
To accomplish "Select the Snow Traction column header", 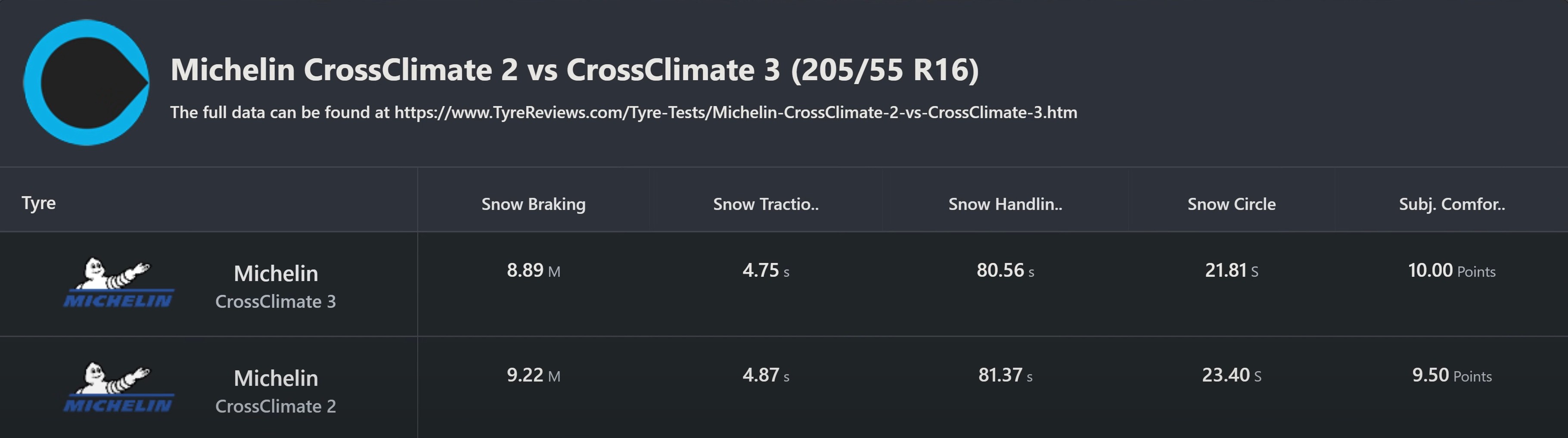I will coord(766,204).
